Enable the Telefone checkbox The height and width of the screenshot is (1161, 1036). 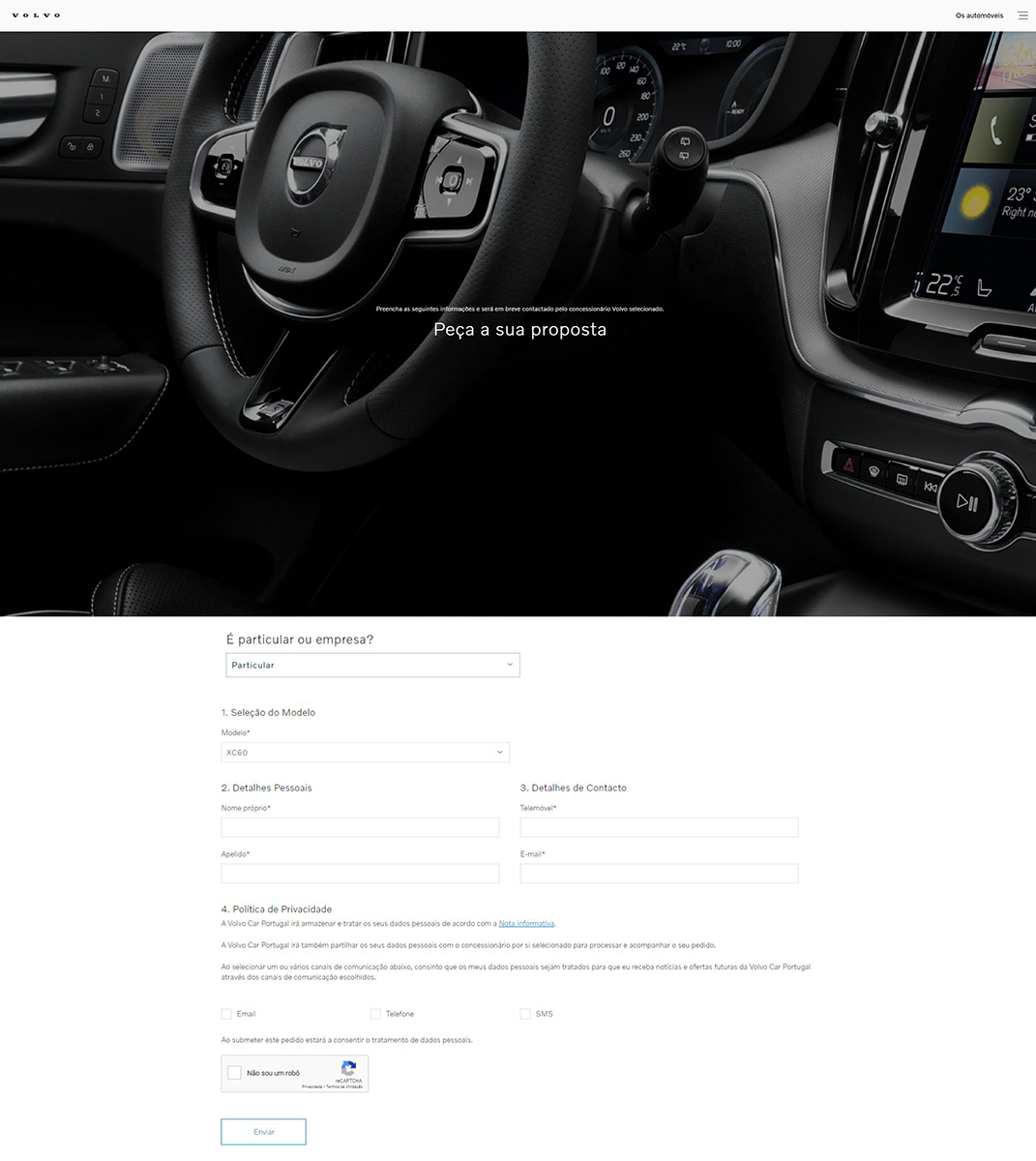[x=375, y=1014]
